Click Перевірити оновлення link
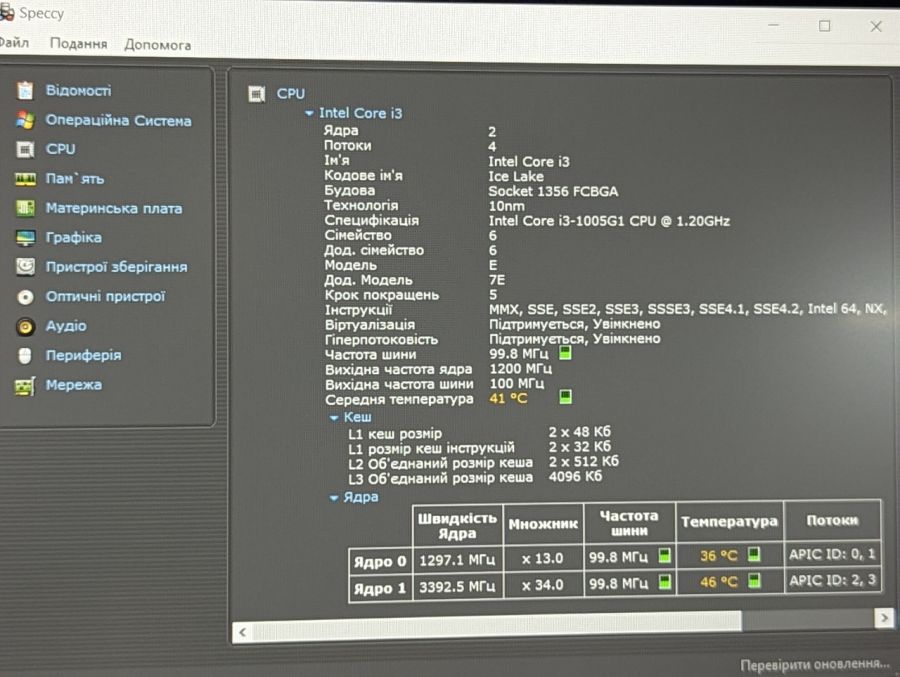The width and height of the screenshot is (900, 677). coord(814,664)
